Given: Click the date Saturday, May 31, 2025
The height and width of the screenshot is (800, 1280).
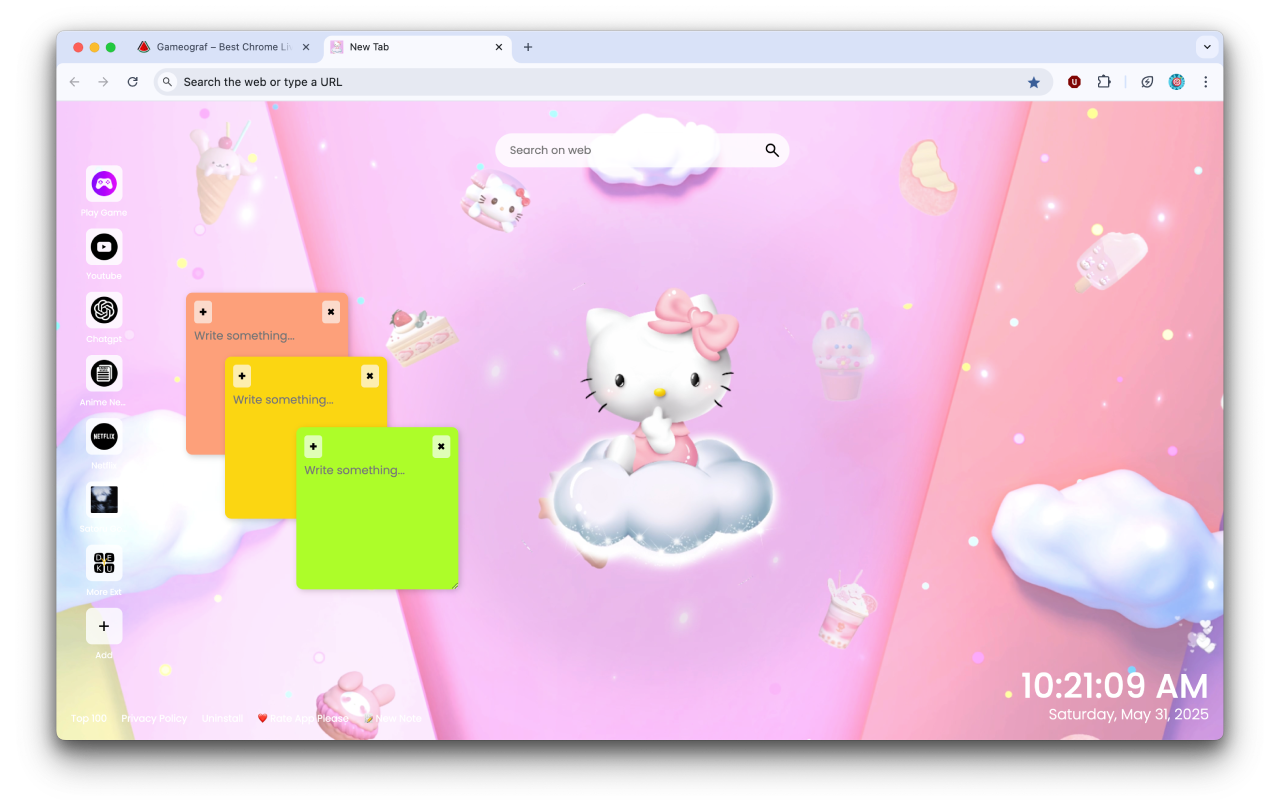Looking at the screenshot, I should click(x=1128, y=714).
